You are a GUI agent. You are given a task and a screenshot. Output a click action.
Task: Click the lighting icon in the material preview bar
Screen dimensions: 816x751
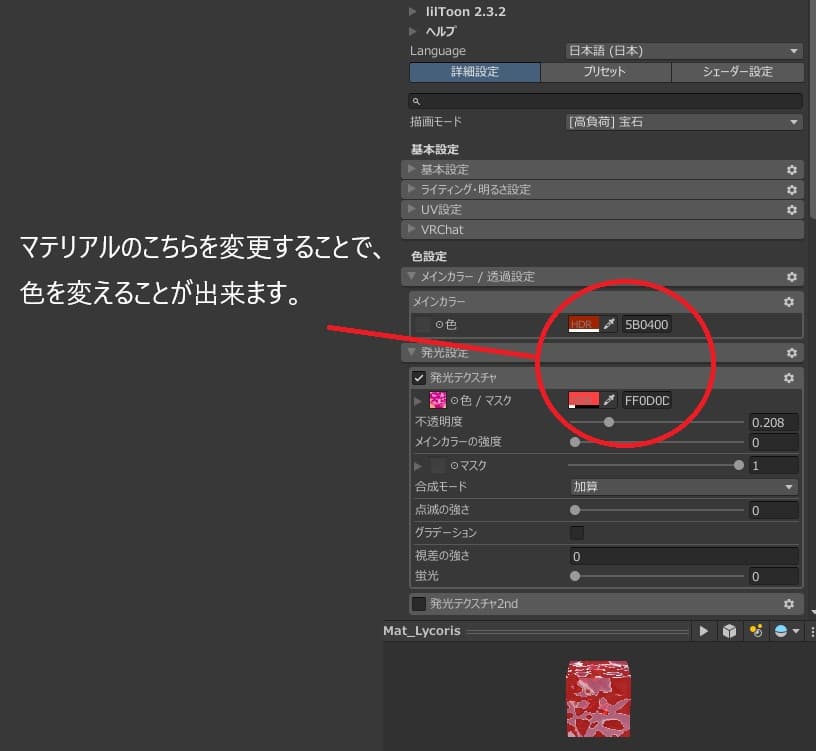point(756,631)
